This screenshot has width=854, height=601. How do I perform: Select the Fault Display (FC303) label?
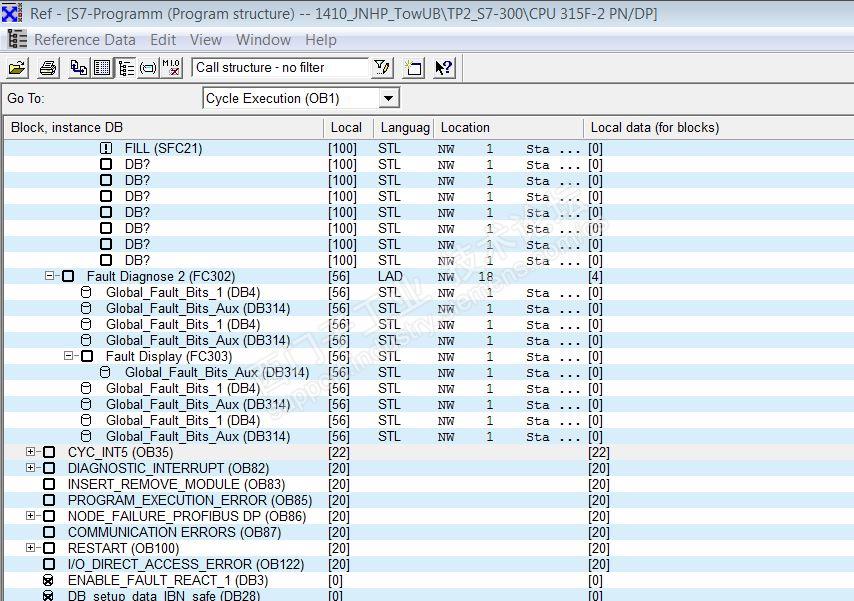169,356
